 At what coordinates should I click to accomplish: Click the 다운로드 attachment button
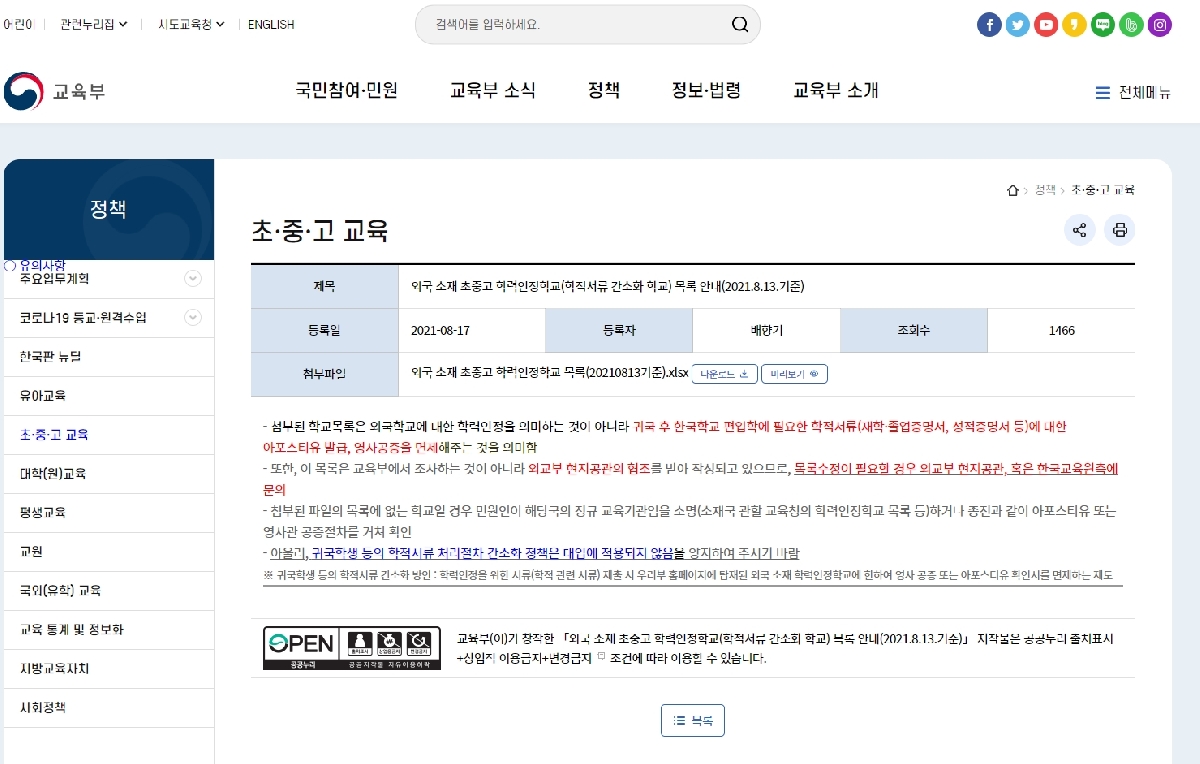click(725, 374)
